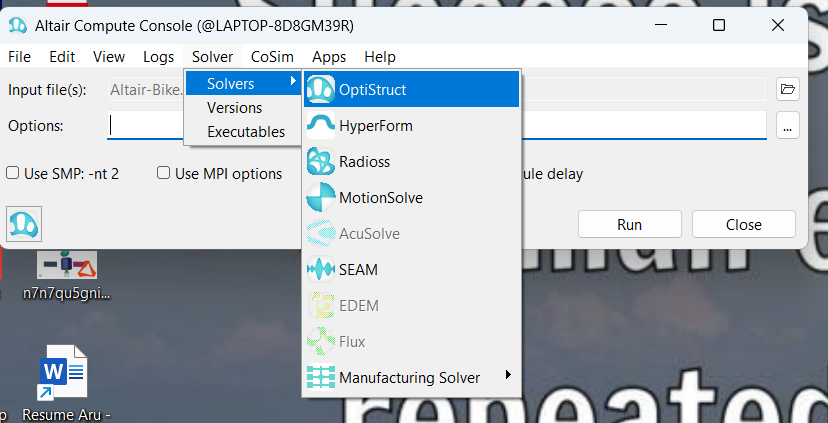Toggle the Use MPI options checkbox
This screenshot has width=828, height=423.
[164, 173]
